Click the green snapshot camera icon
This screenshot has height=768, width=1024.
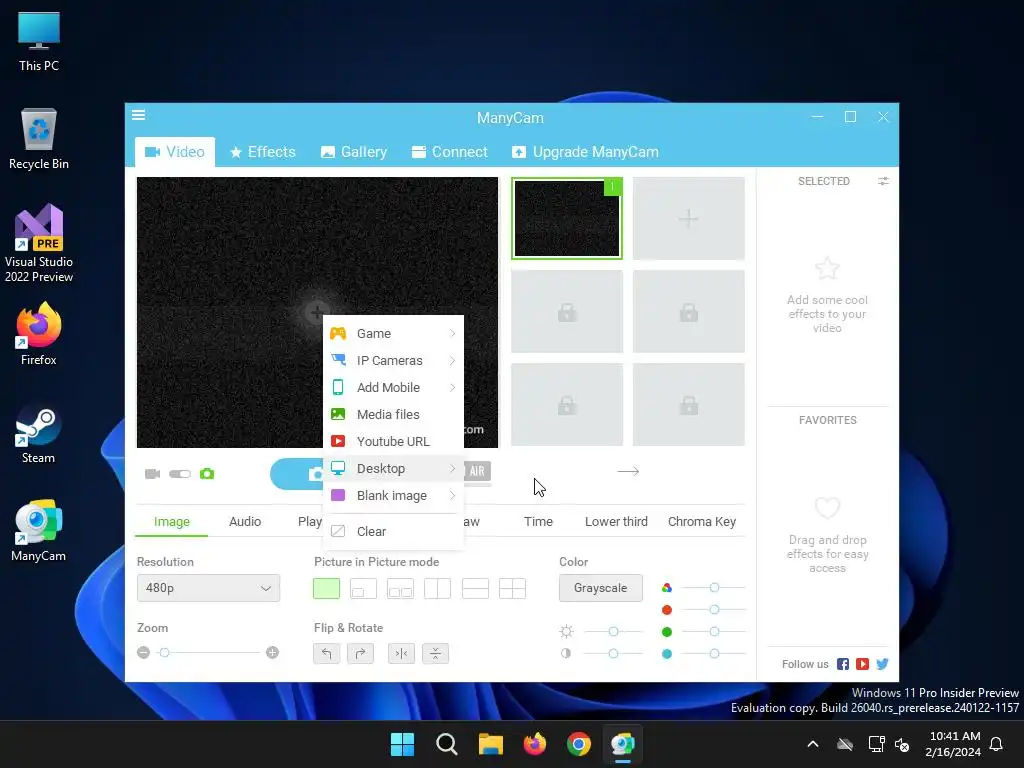(207, 473)
